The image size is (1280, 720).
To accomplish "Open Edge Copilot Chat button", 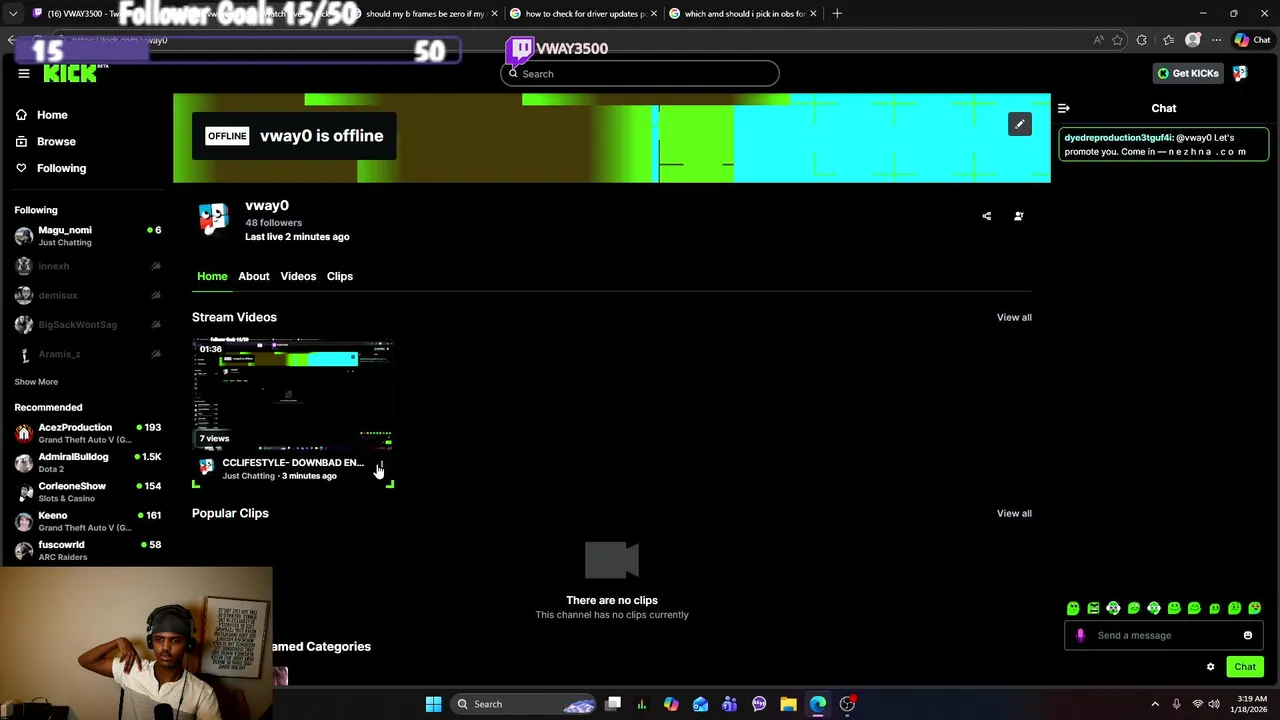I will pyautogui.click(x=1254, y=40).
